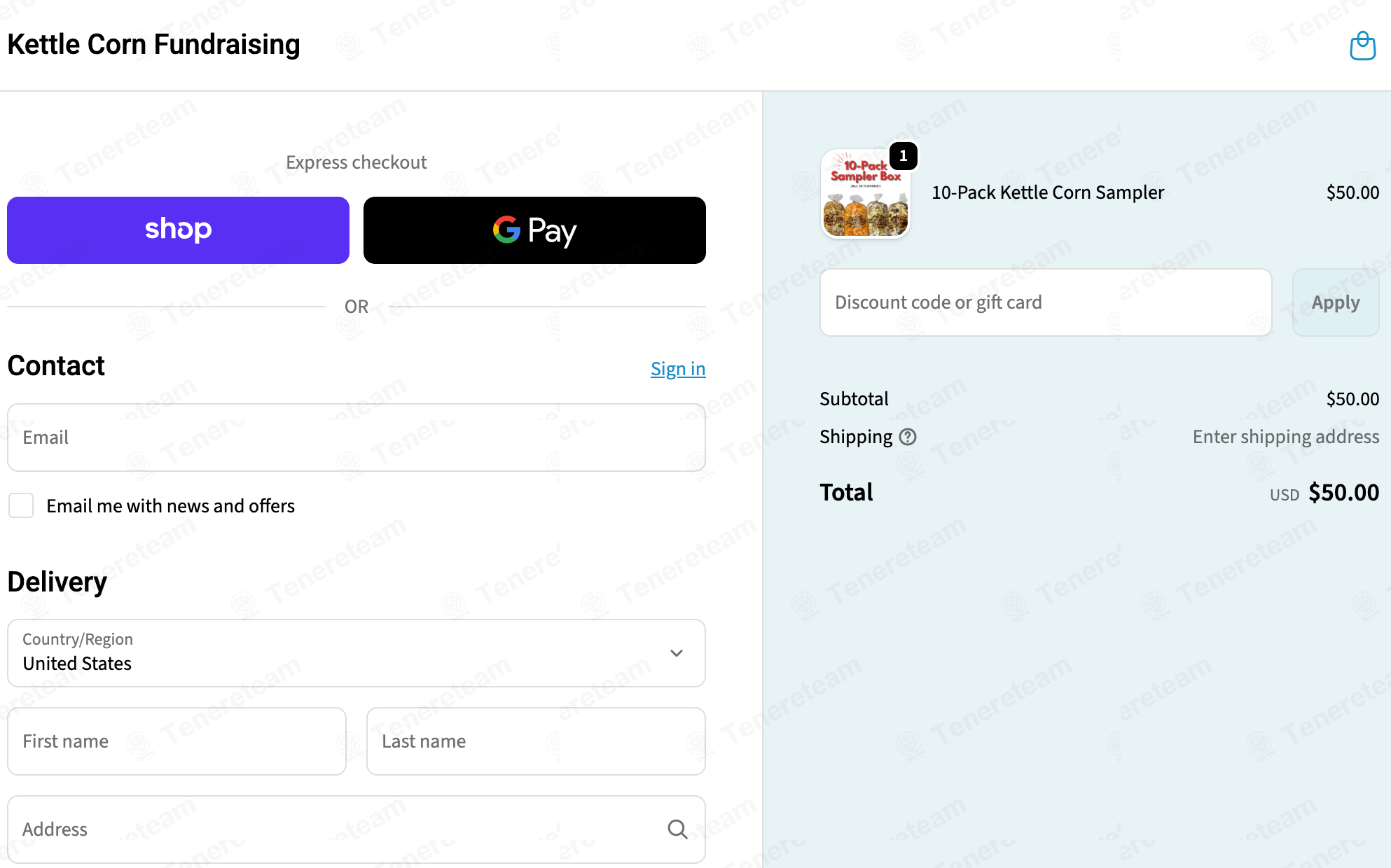Click the Country/Region chevron arrow
The width and height of the screenshot is (1391, 868).
point(676,653)
